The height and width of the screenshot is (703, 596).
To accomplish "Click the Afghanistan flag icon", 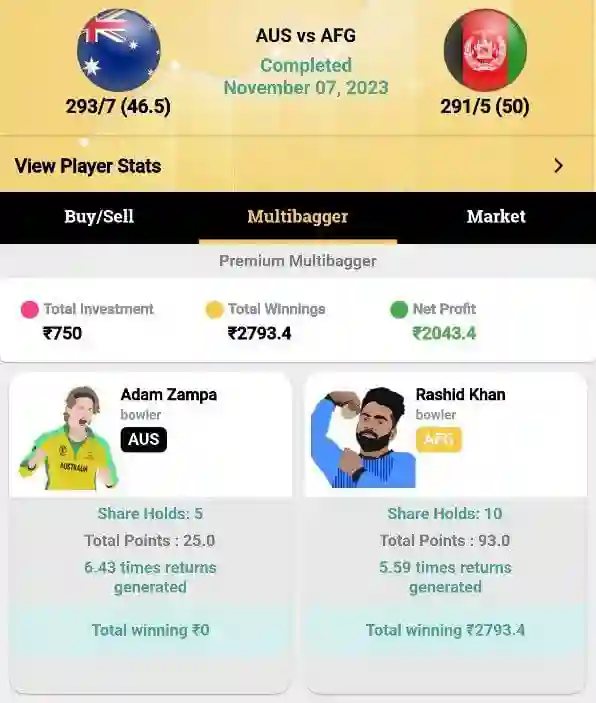I will click(x=485, y=50).
